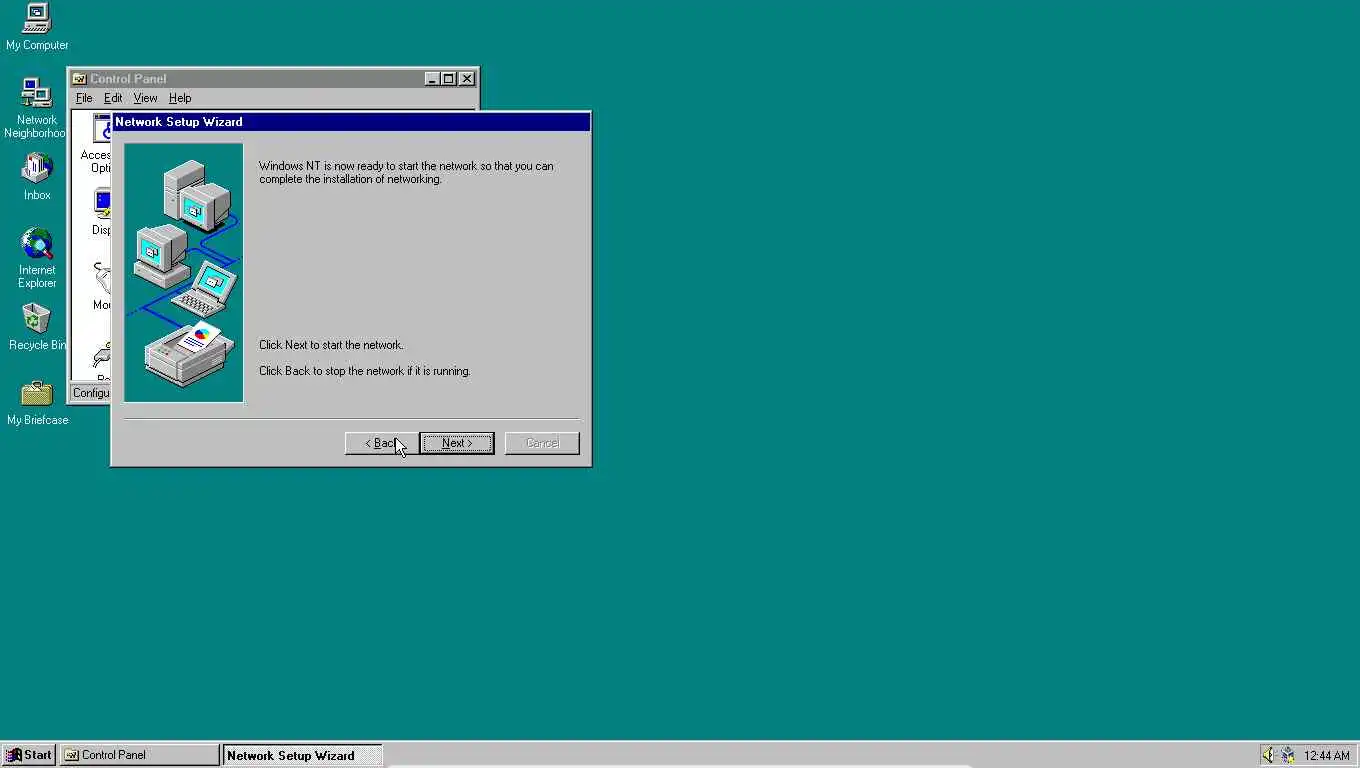Open Edit menu in Control Panel
This screenshot has width=1360, height=768.
tap(113, 98)
